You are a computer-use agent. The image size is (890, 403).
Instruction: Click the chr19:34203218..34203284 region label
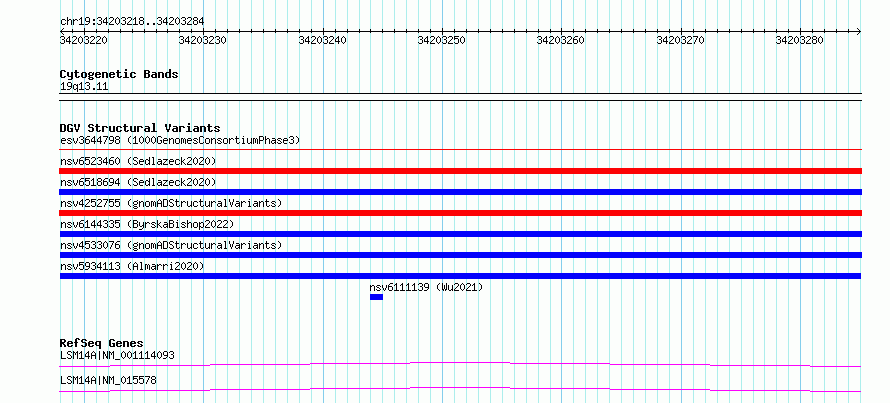pyautogui.click(x=132, y=22)
